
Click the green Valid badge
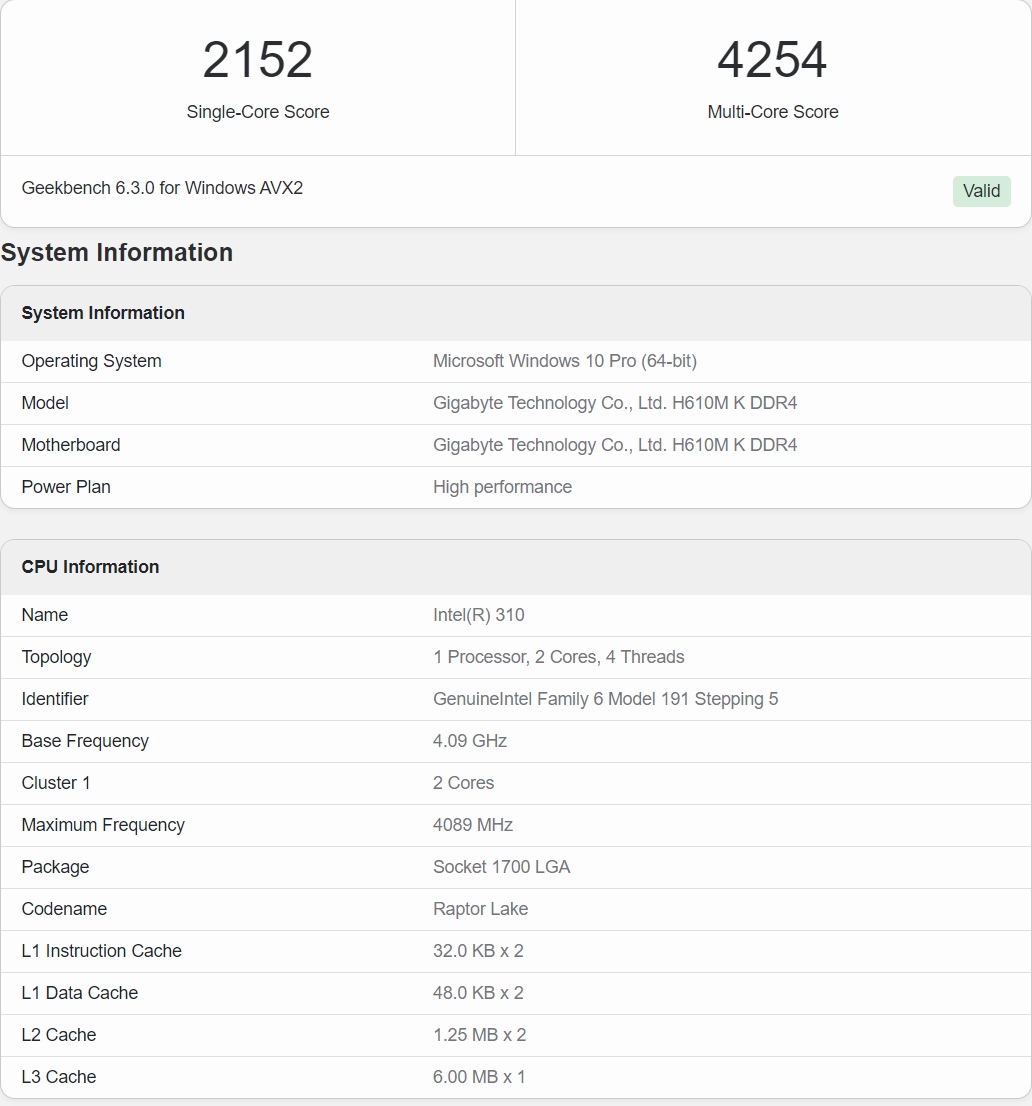[x=981, y=191]
